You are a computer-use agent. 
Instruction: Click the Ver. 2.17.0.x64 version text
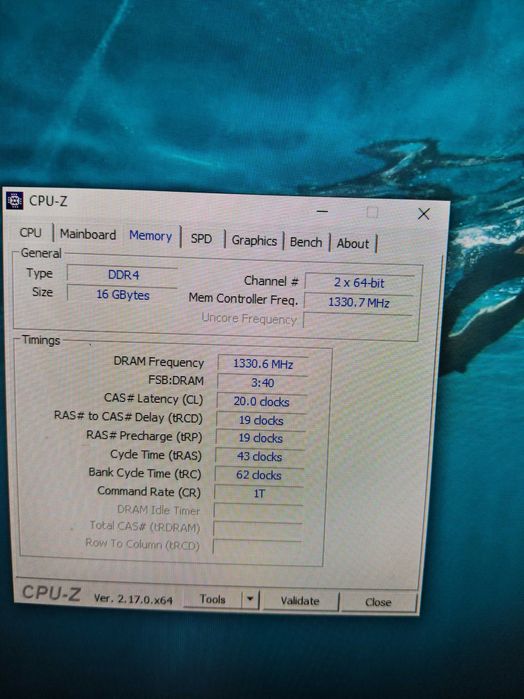point(133,599)
